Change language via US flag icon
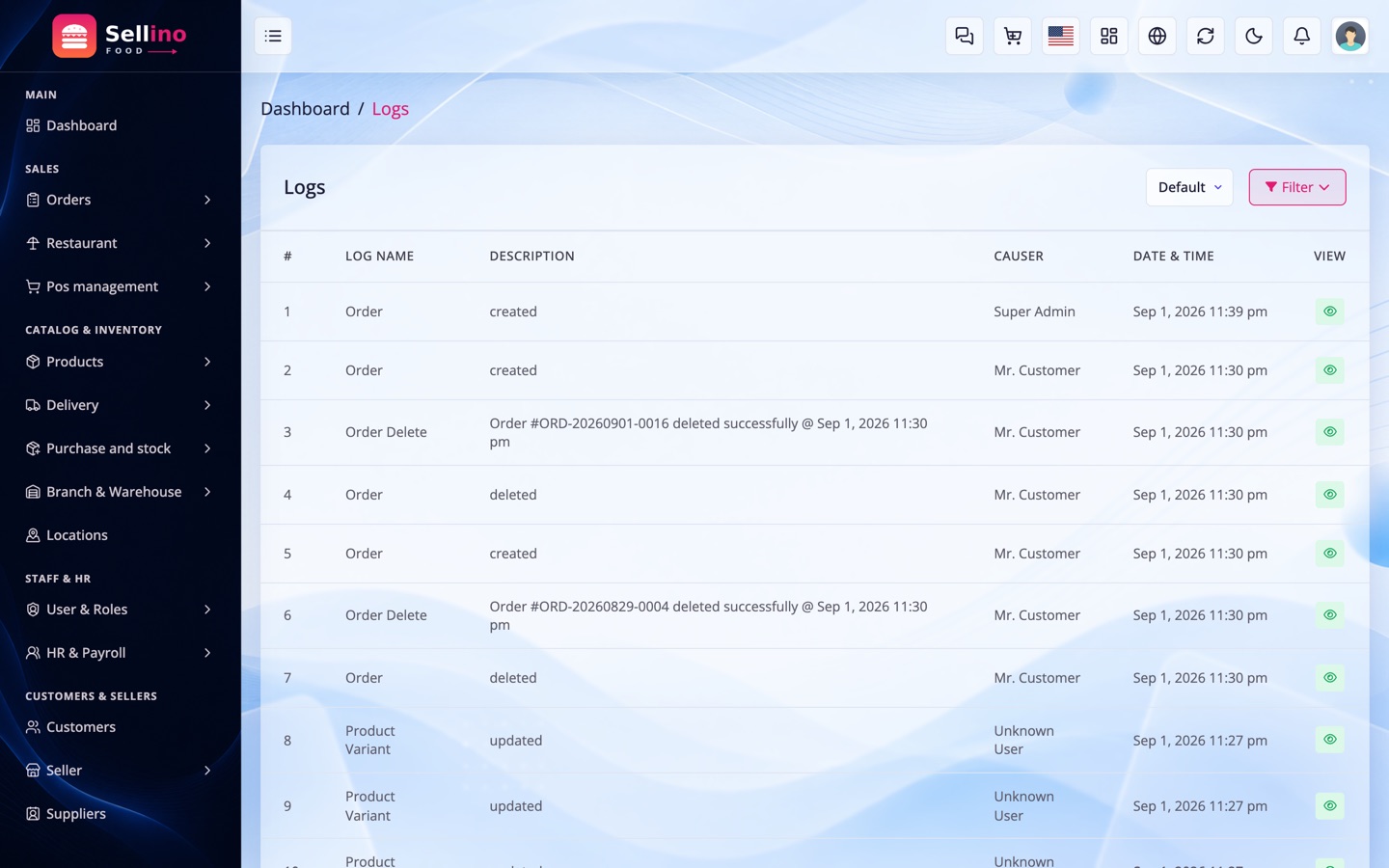The height and width of the screenshot is (868, 1389). pos(1061,36)
